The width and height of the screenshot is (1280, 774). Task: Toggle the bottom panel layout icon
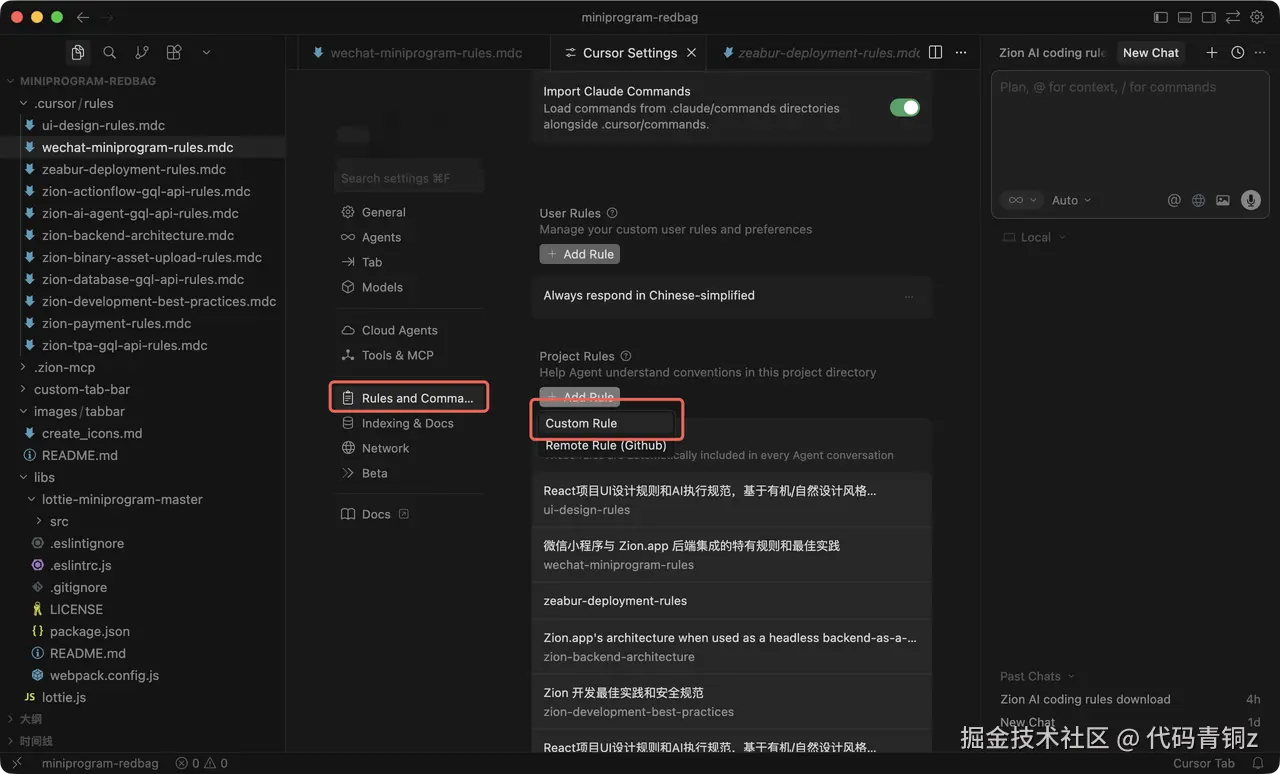1185,17
